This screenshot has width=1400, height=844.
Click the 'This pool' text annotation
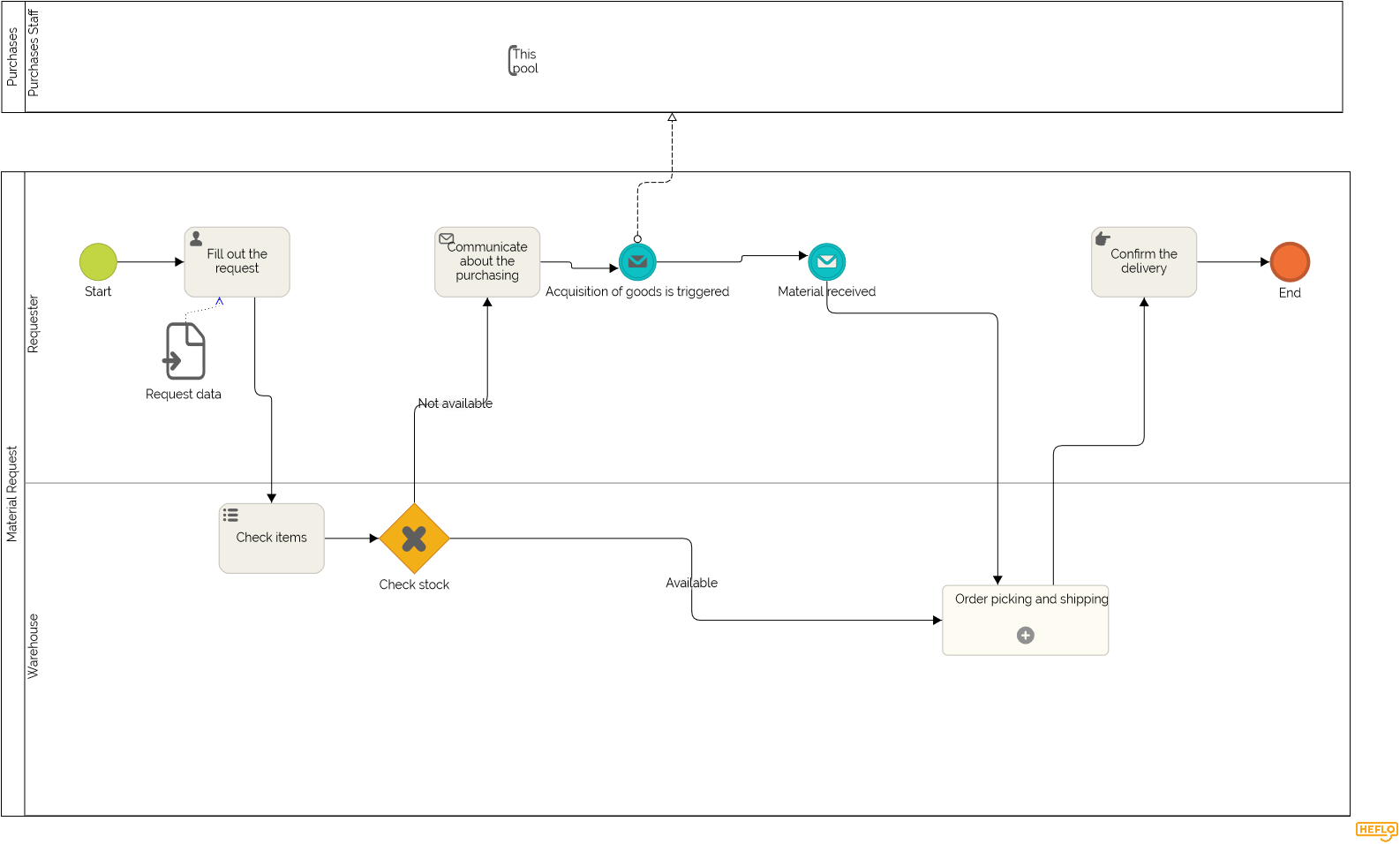click(x=524, y=61)
